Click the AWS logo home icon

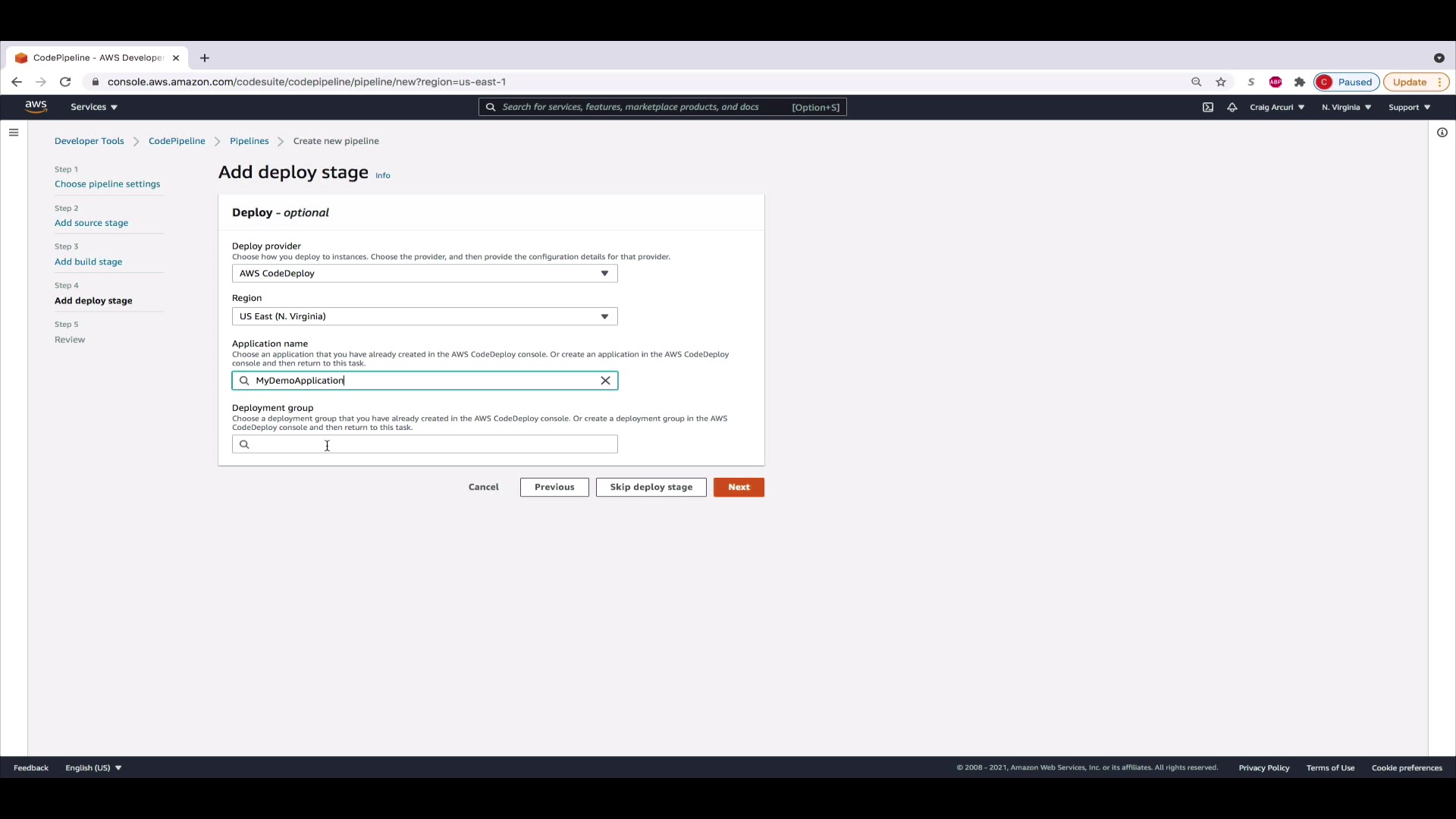click(36, 107)
